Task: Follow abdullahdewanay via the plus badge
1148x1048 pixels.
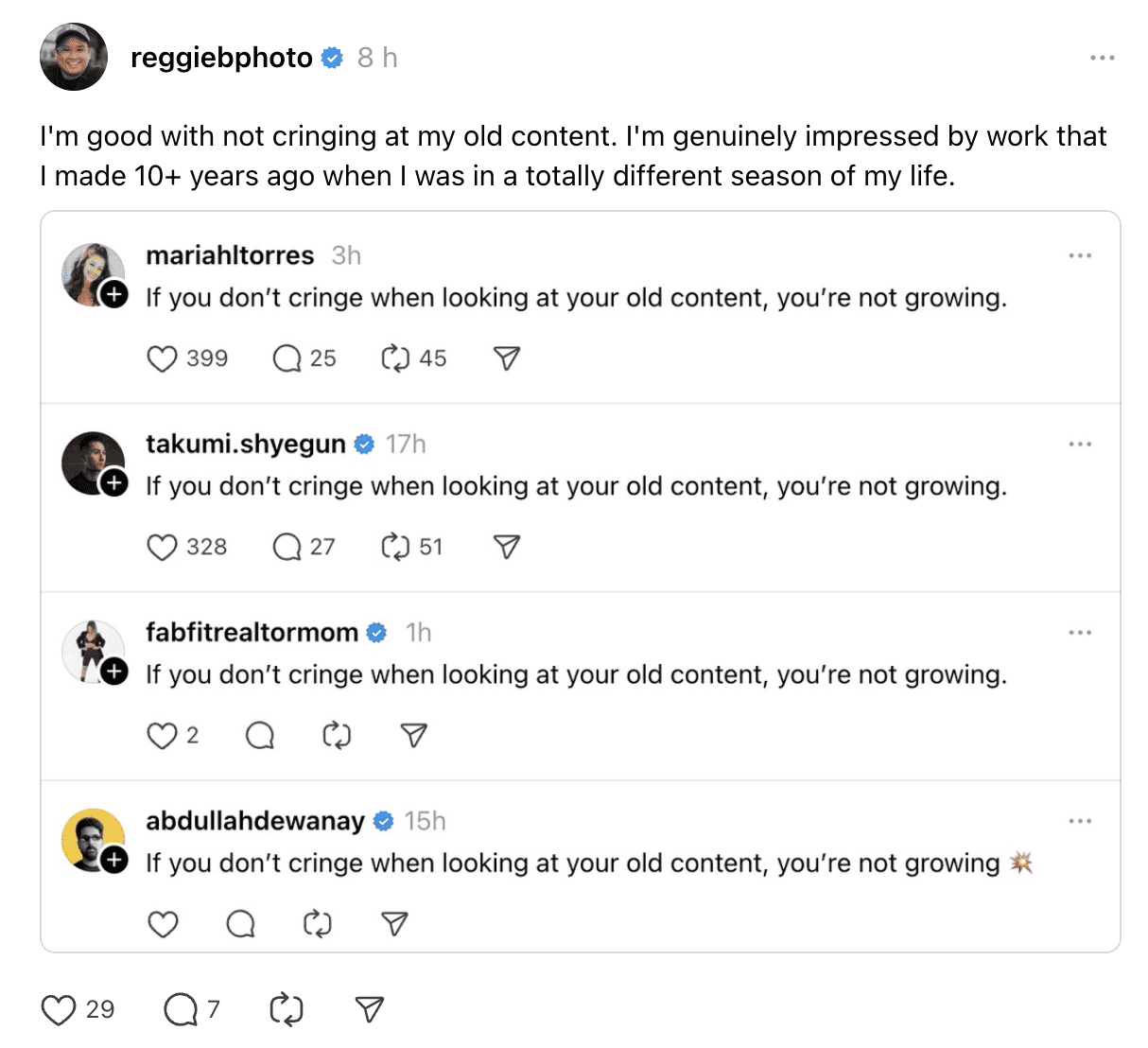Action: tap(114, 861)
